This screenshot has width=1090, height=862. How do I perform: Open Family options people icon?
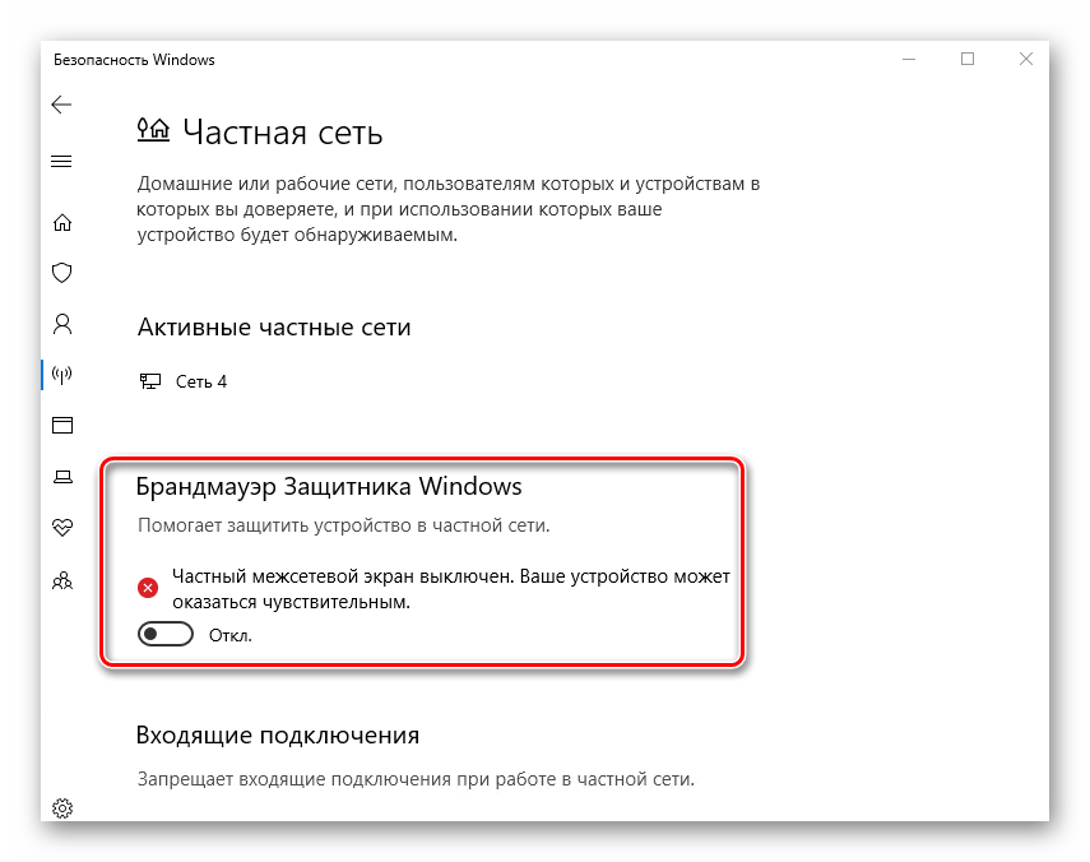click(63, 580)
